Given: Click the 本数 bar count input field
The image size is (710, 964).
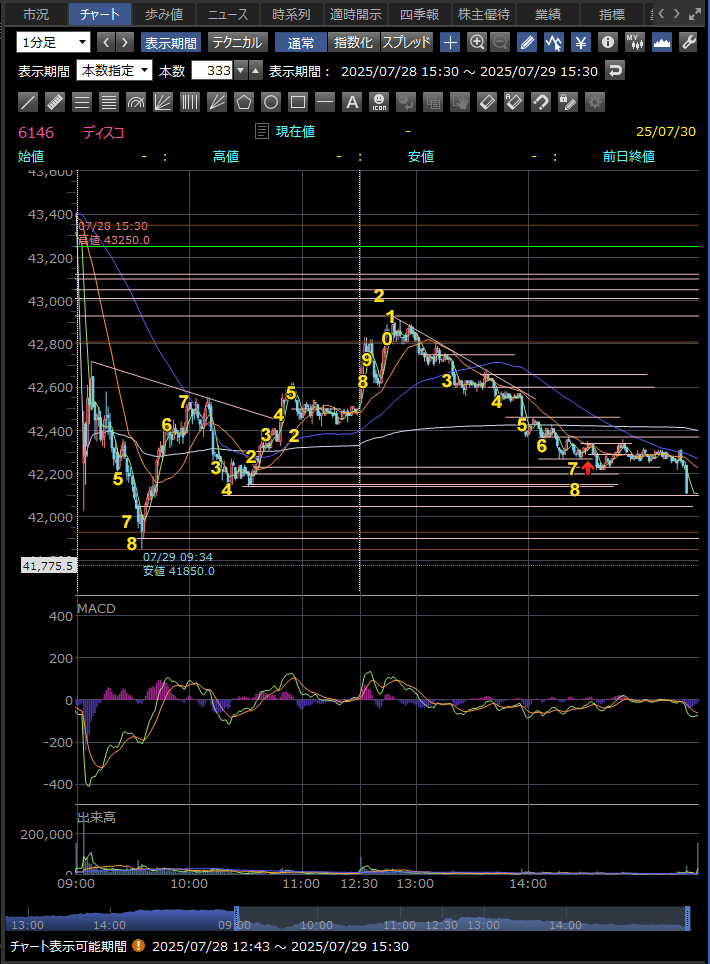Looking at the screenshot, I should point(213,71).
